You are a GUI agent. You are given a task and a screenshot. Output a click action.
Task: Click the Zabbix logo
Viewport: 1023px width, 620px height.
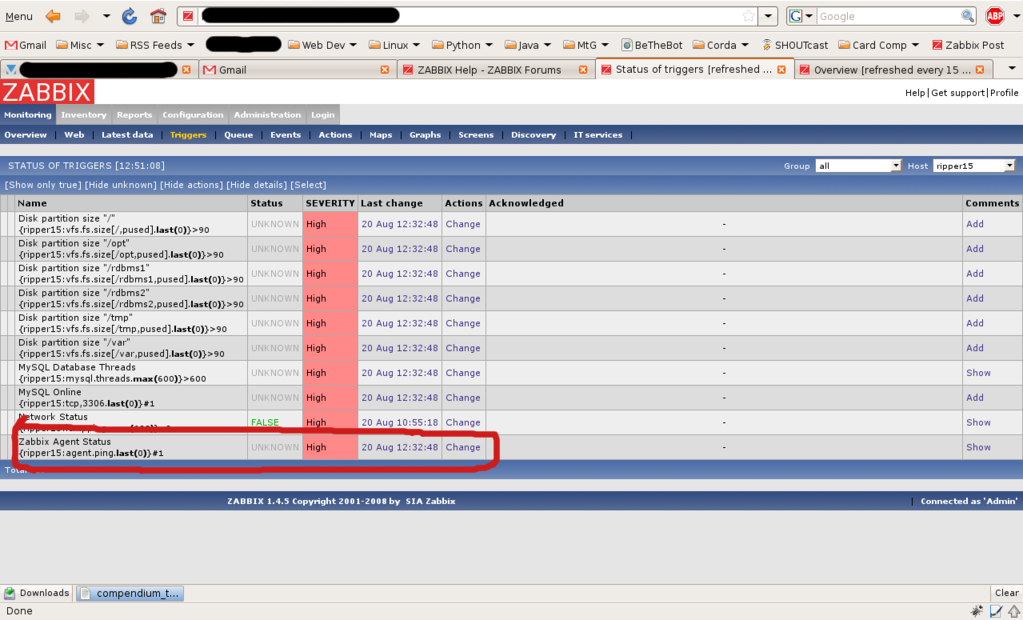[x=47, y=92]
